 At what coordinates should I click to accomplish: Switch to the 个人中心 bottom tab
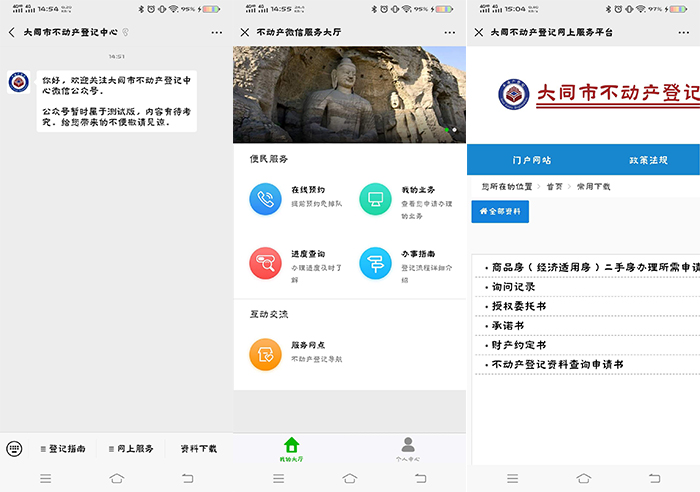407,448
